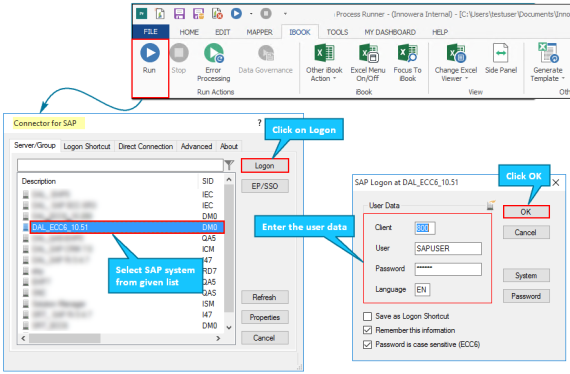Viewport: 570px width, 374px height.
Task: Click Cancel in SAP Logon dialog
Action: pyautogui.click(x=526, y=232)
